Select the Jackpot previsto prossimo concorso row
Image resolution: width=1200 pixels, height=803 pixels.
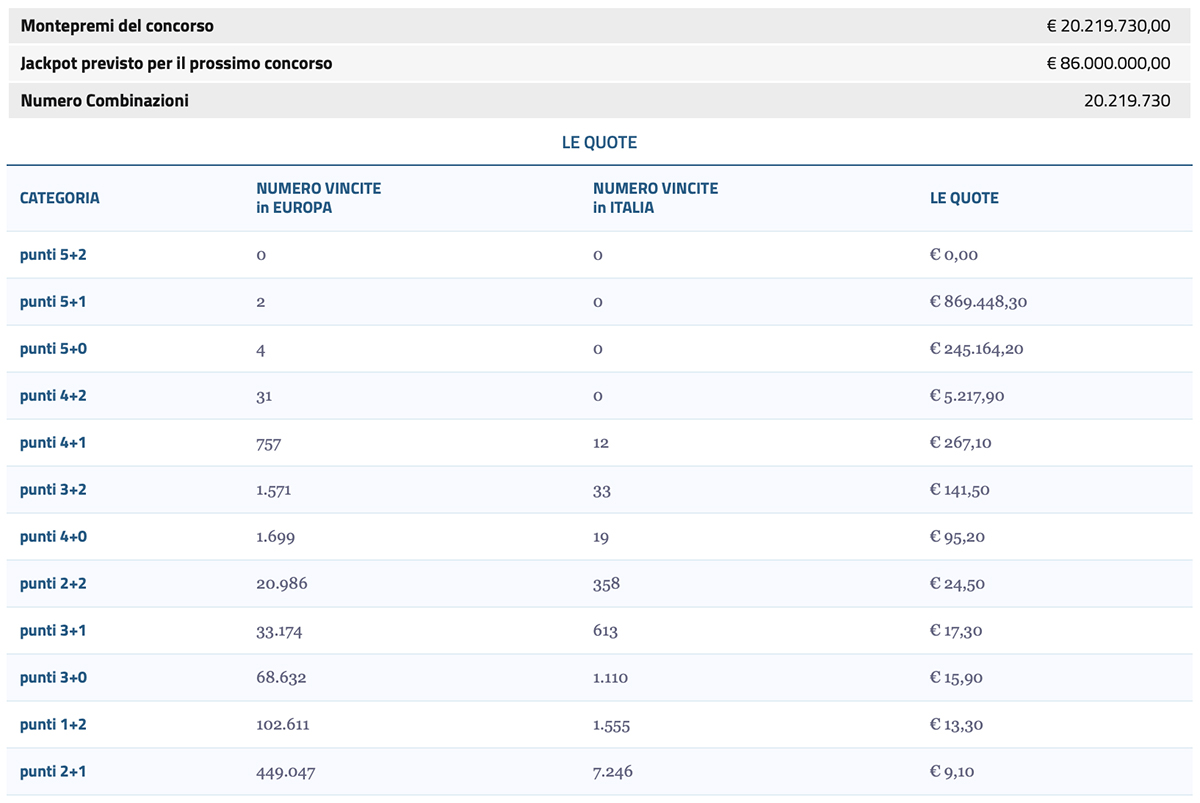pyautogui.click(x=600, y=62)
